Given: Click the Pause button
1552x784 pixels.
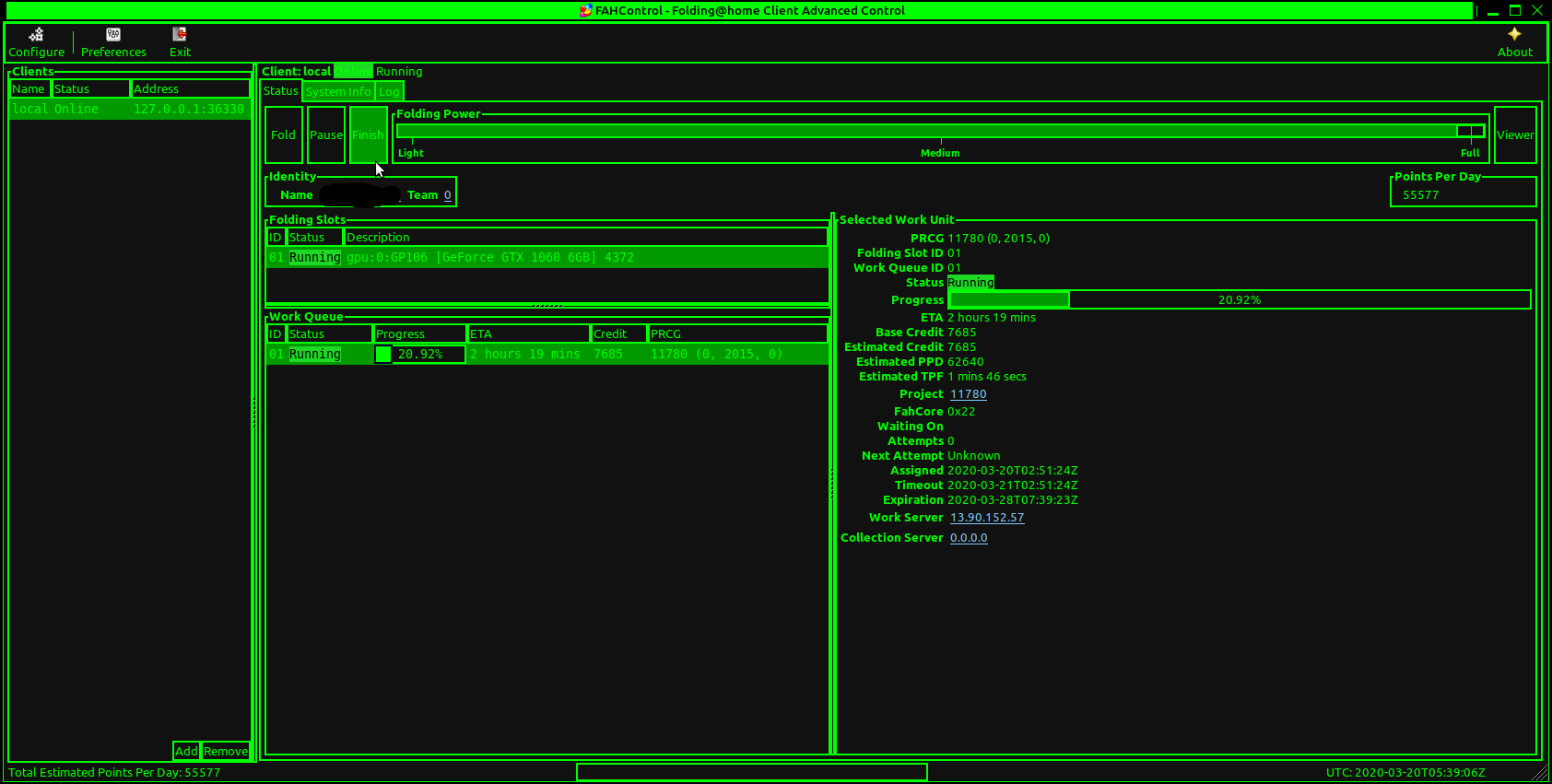Looking at the screenshot, I should 326,135.
